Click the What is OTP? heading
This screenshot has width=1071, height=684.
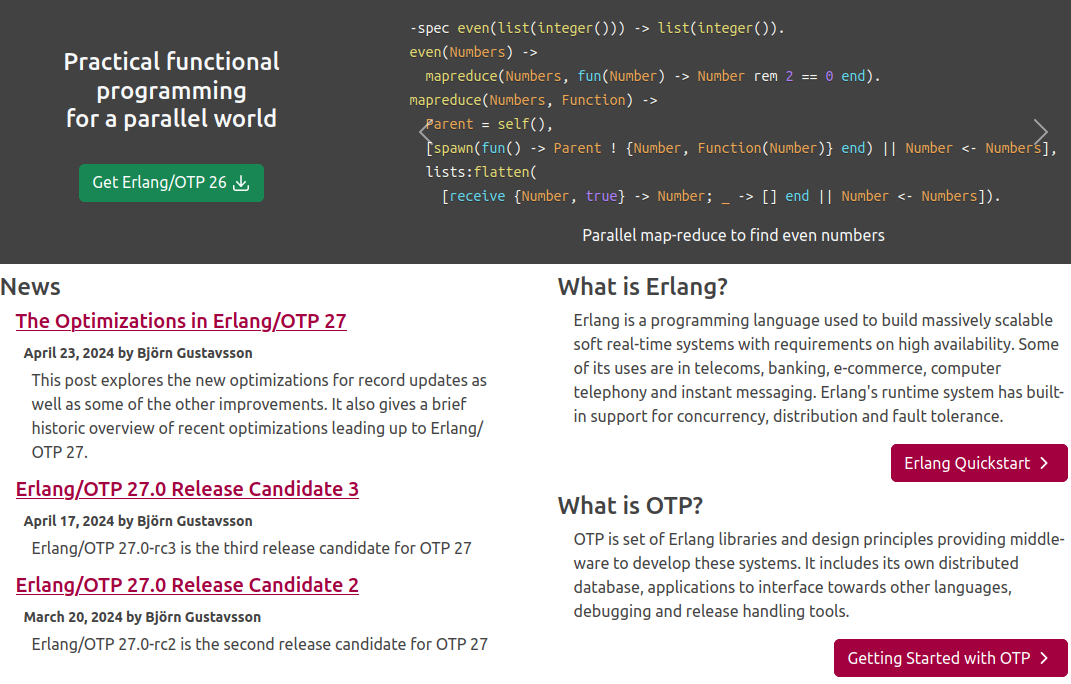pyautogui.click(x=630, y=505)
